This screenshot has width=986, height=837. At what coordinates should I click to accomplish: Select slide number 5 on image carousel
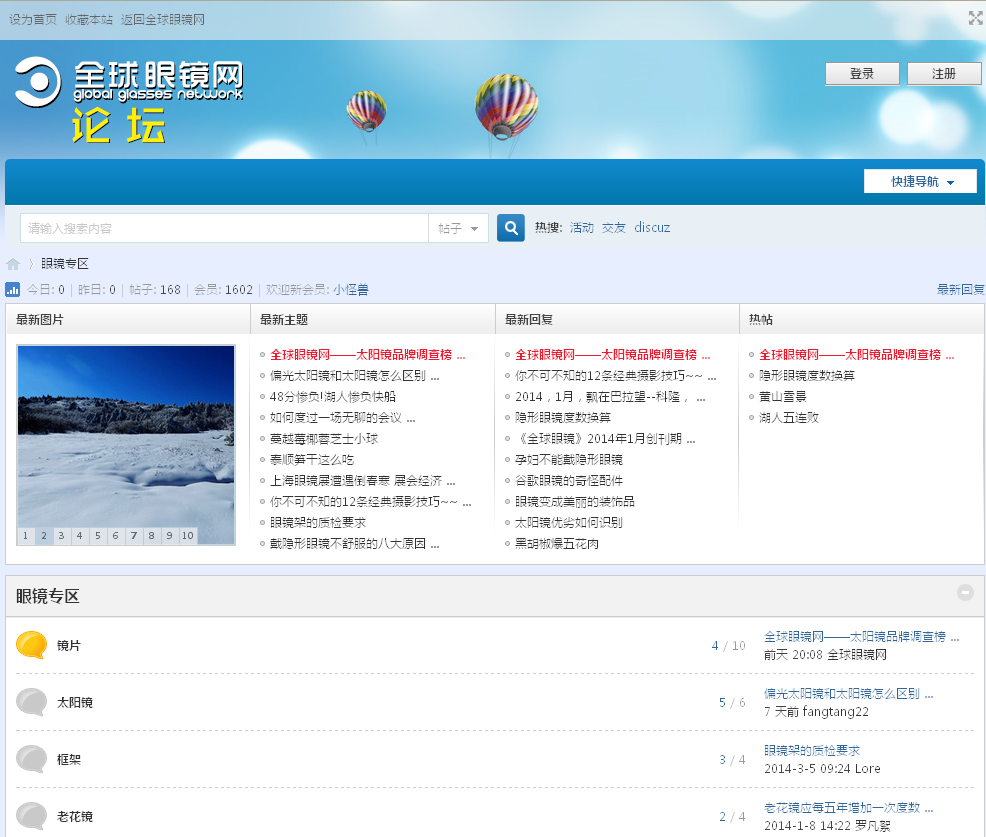[98, 536]
